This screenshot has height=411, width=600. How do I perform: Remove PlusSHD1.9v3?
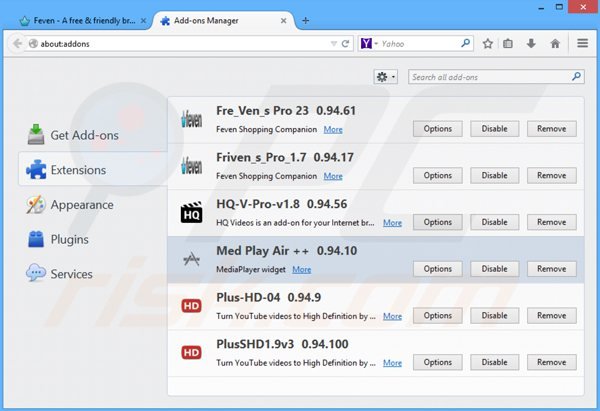coord(551,362)
